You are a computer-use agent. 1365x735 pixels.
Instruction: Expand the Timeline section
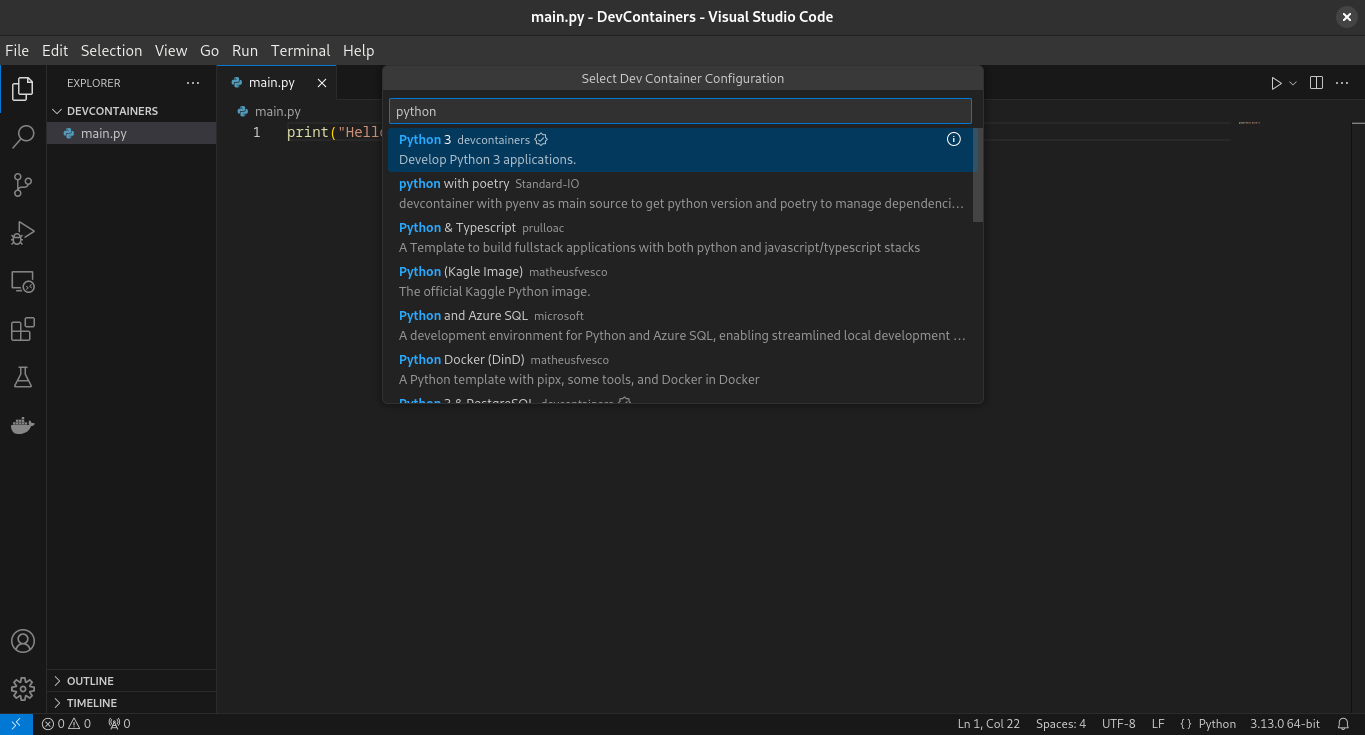91,703
